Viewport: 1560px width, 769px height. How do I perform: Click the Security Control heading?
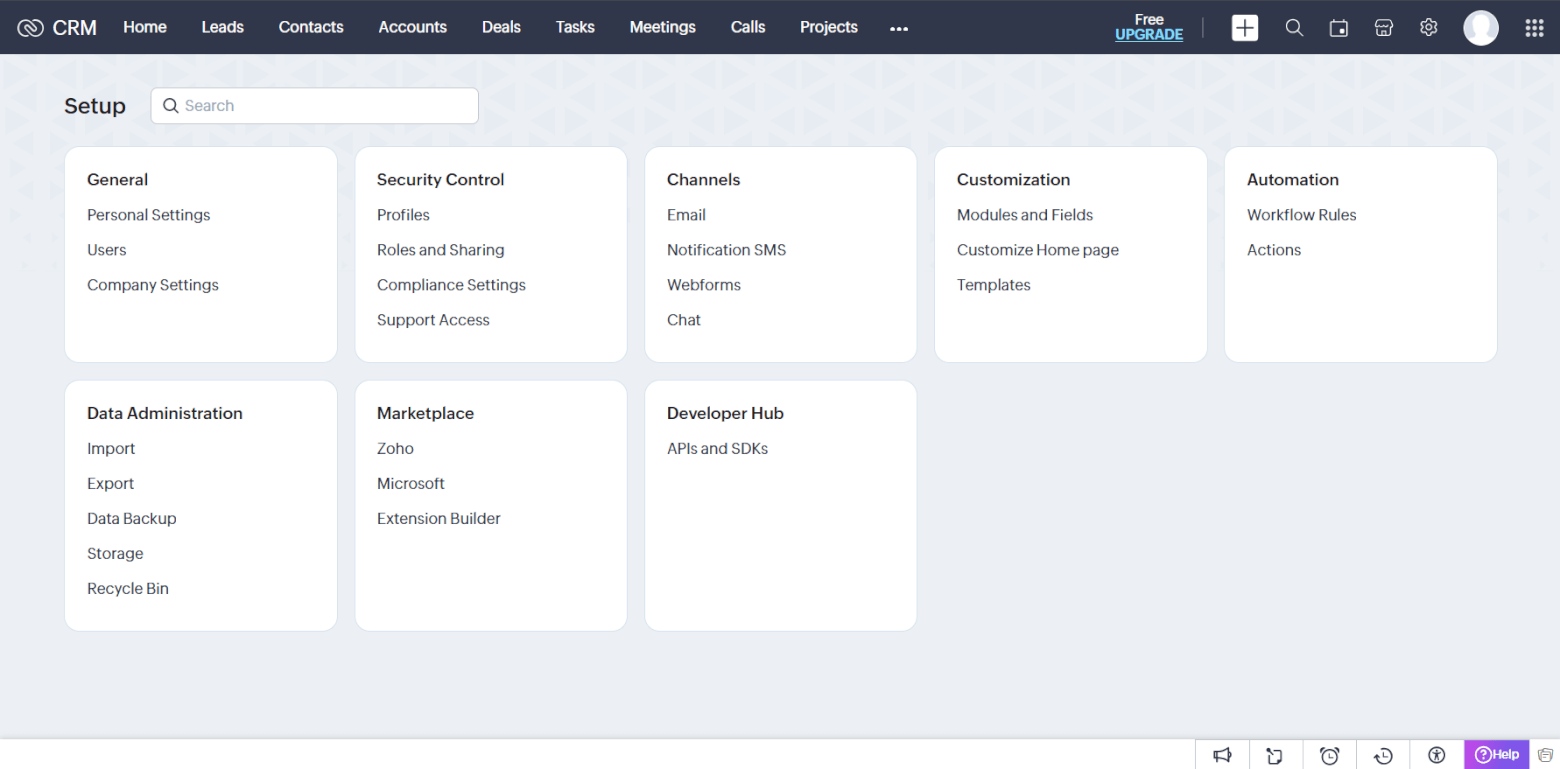pos(441,180)
